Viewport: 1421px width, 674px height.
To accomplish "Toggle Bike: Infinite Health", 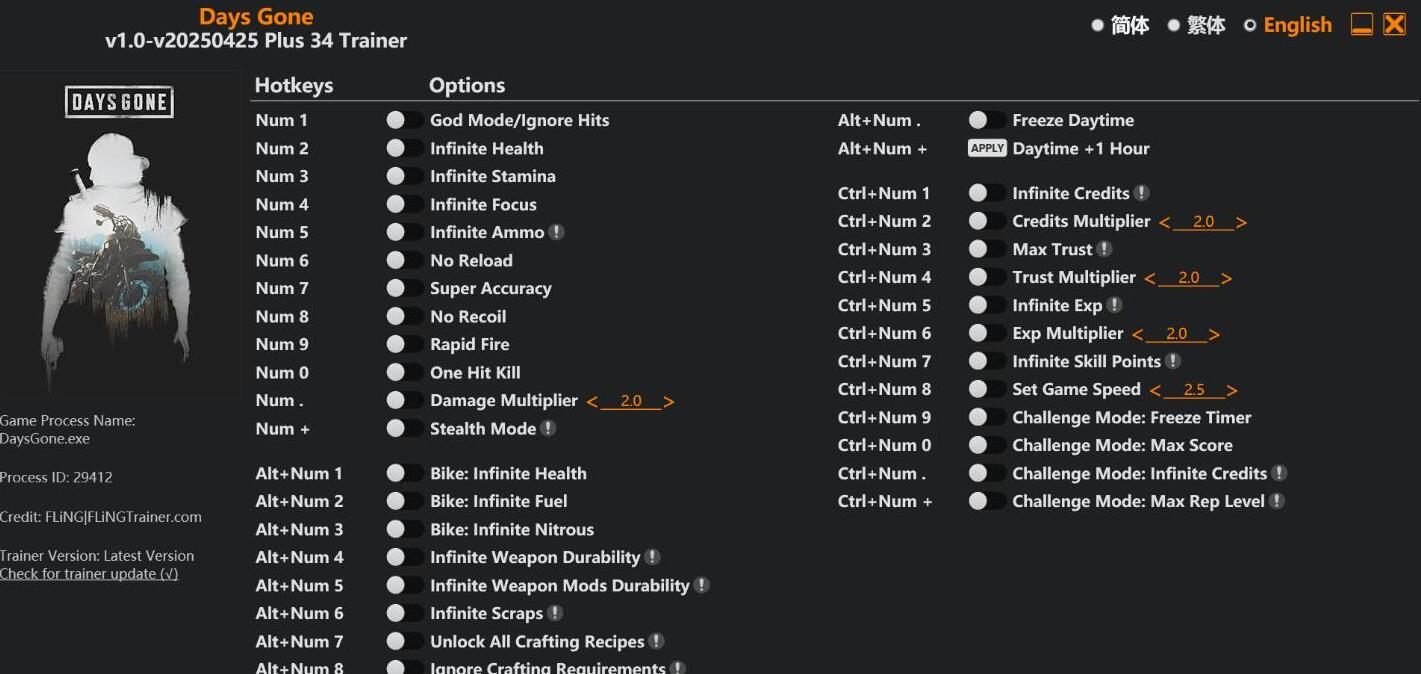I will click(404, 473).
